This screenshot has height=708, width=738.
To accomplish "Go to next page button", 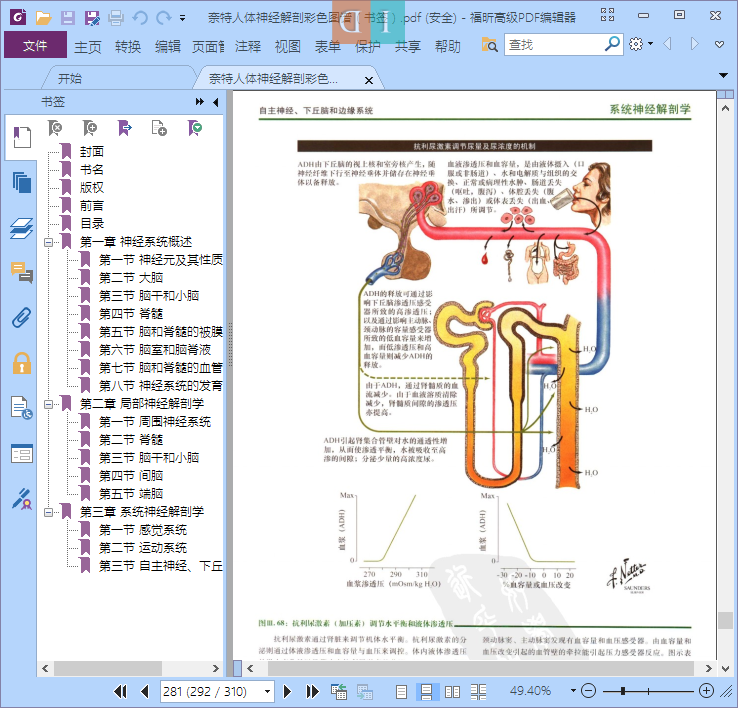I will click(x=287, y=691).
